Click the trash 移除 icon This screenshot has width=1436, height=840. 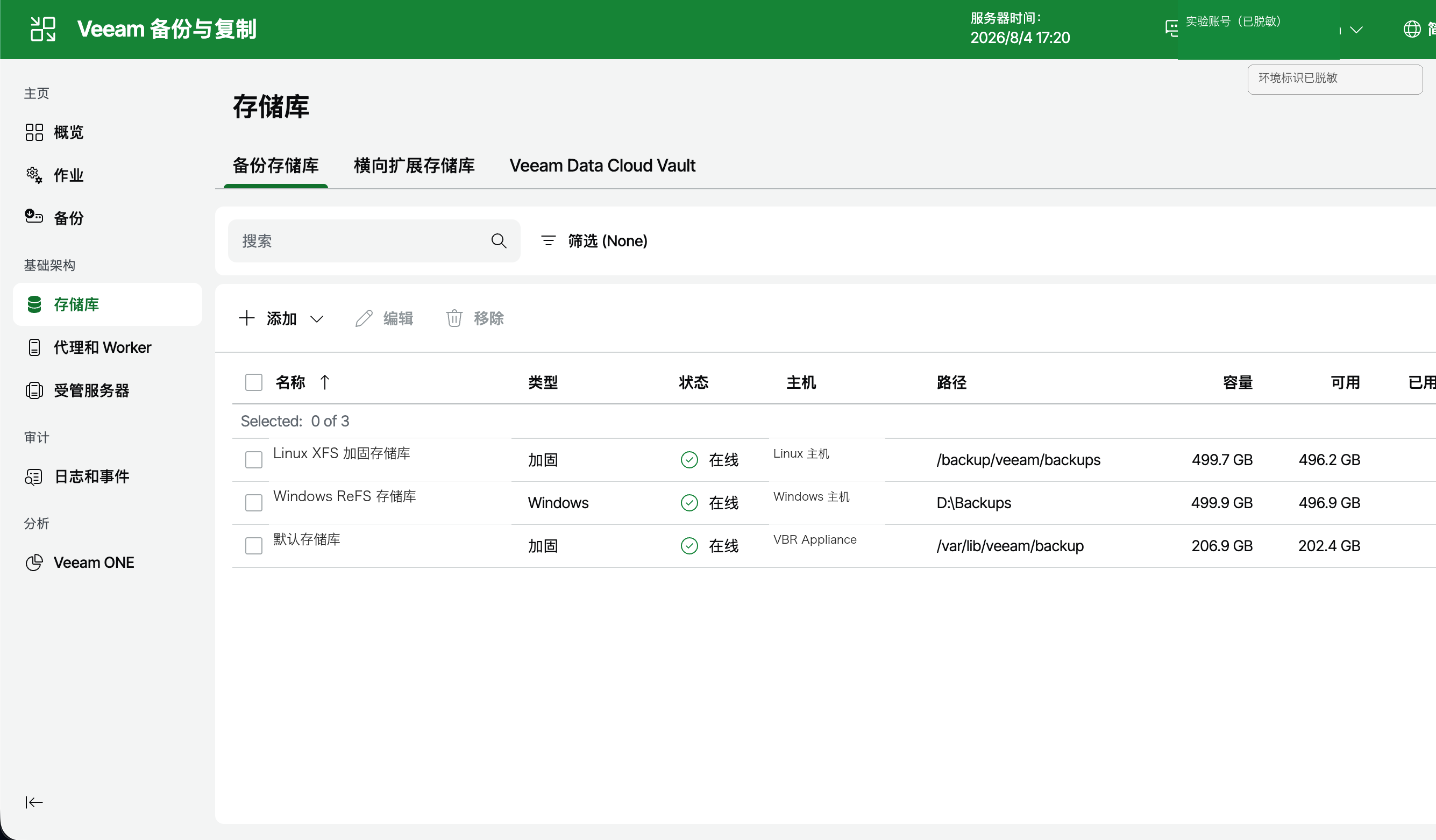(454, 318)
